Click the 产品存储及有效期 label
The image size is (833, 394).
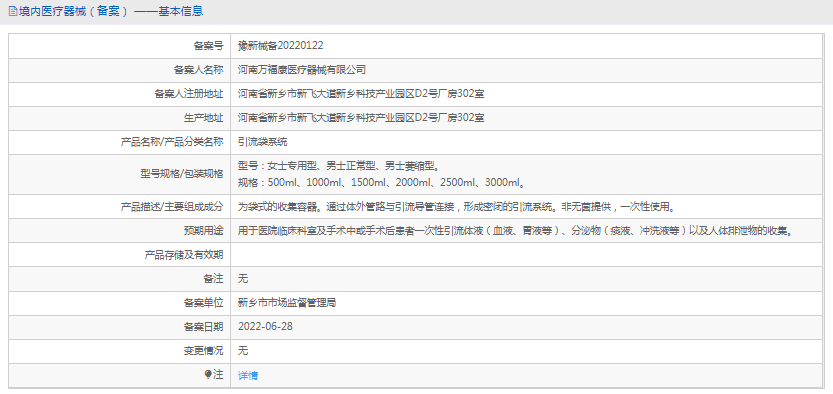point(184,255)
